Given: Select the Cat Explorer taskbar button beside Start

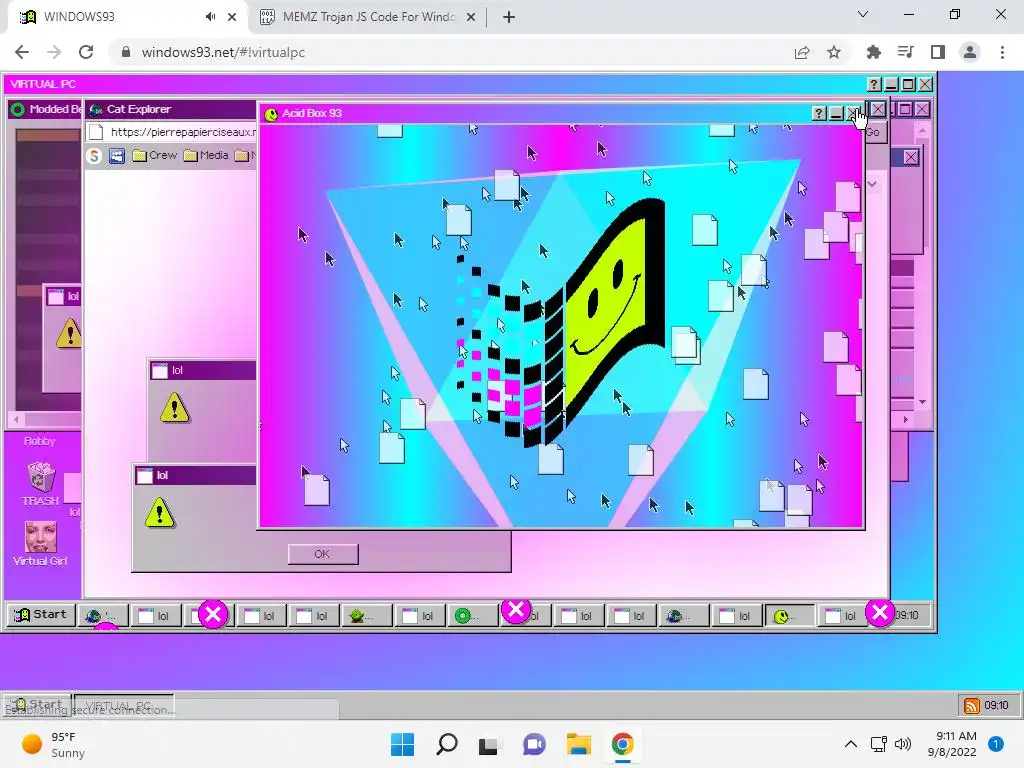Looking at the screenshot, I should click(102, 615).
